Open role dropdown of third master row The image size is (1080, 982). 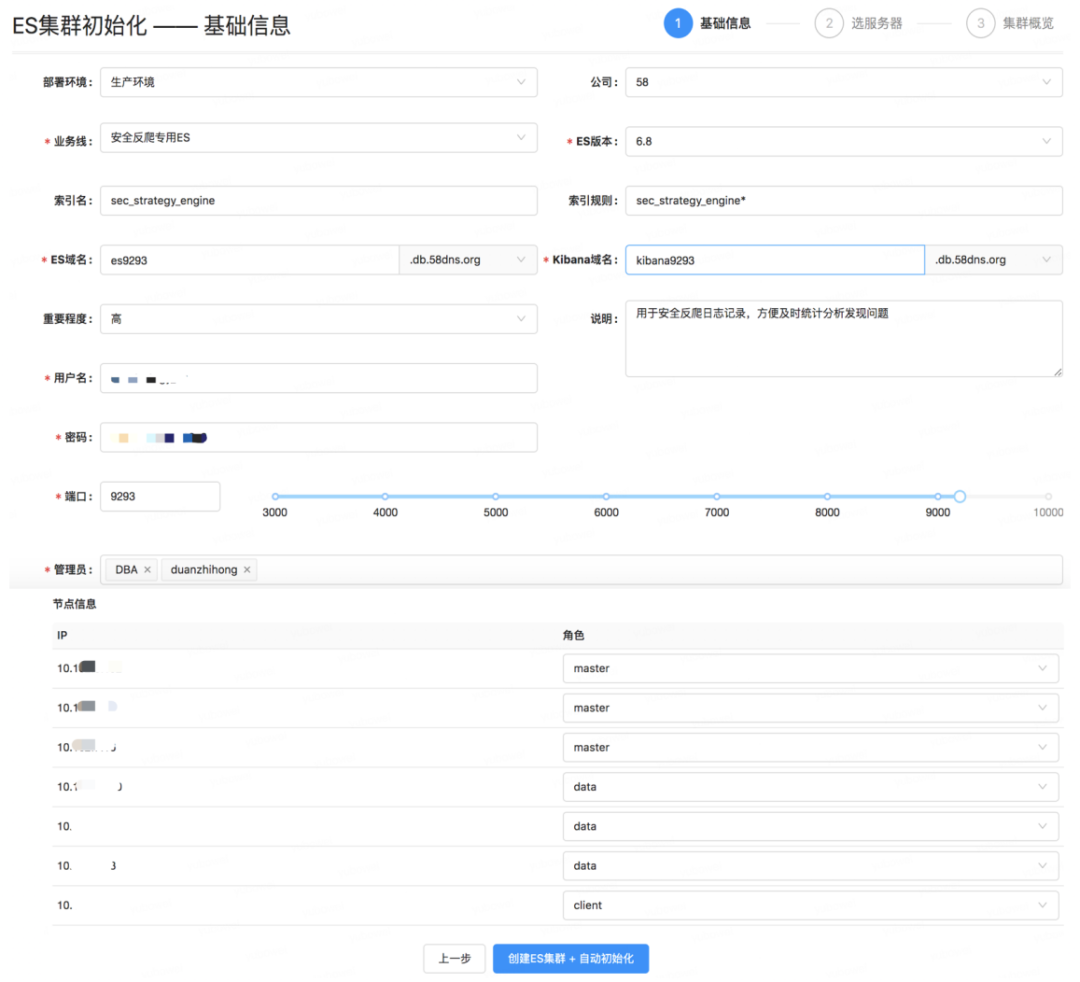point(811,747)
